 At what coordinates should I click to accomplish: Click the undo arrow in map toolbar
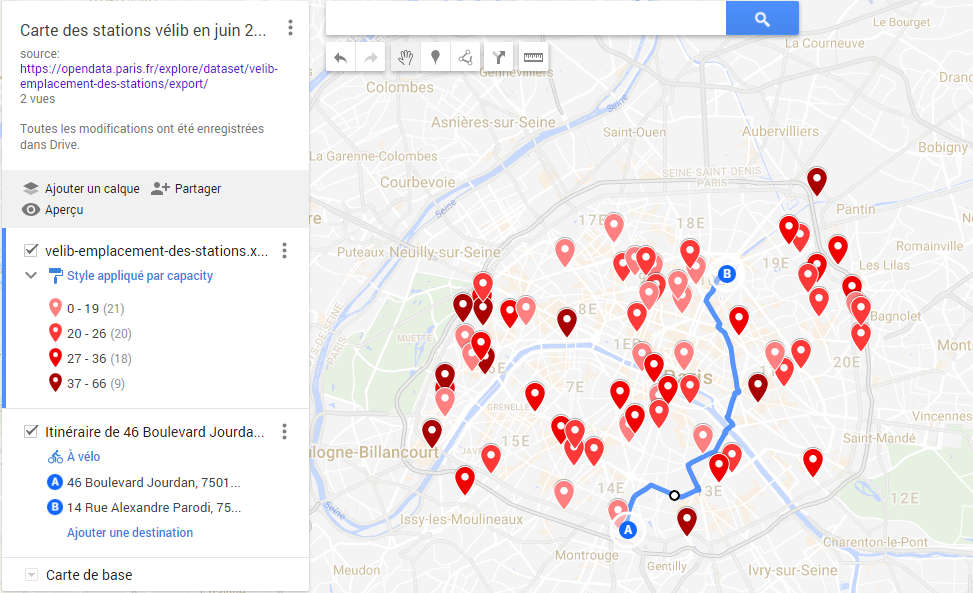(x=340, y=58)
